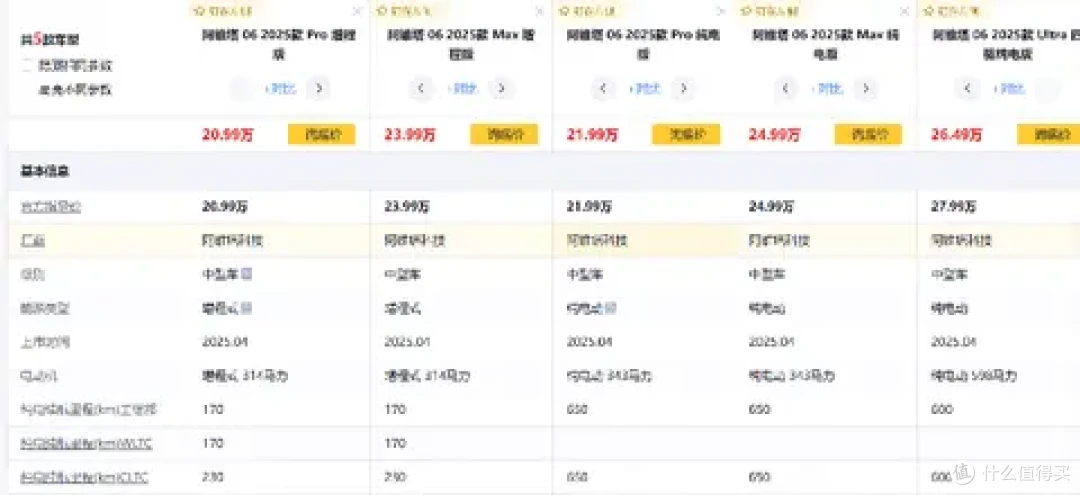
Task: Move Pro 纯电版 column left with arrow
Action: pyautogui.click(x=603, y=89)
